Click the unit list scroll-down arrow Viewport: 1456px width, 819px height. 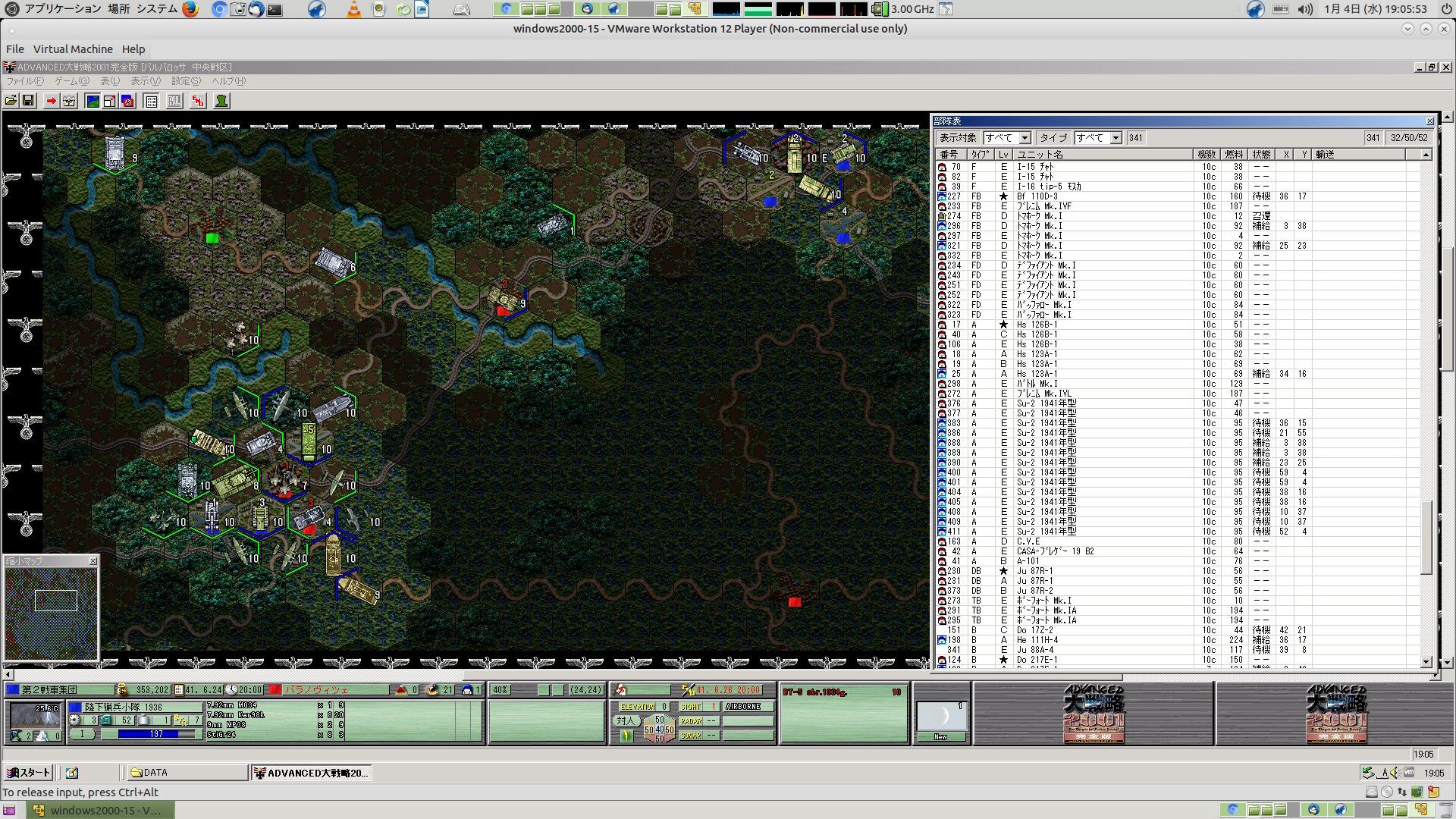pos(1426,661)
